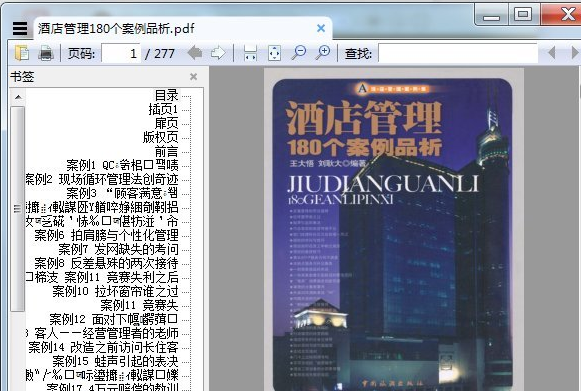Go to previous page arrow

point(195,53)
